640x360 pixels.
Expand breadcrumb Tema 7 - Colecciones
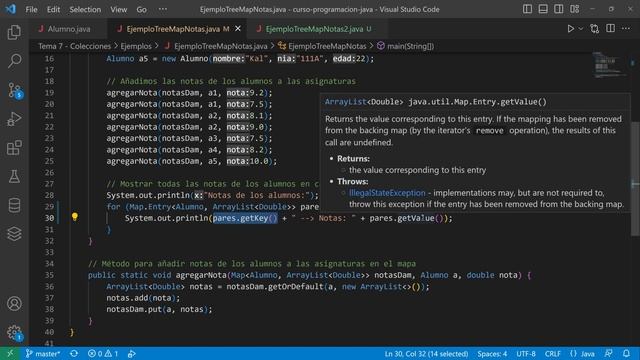(x=75, y=46)
